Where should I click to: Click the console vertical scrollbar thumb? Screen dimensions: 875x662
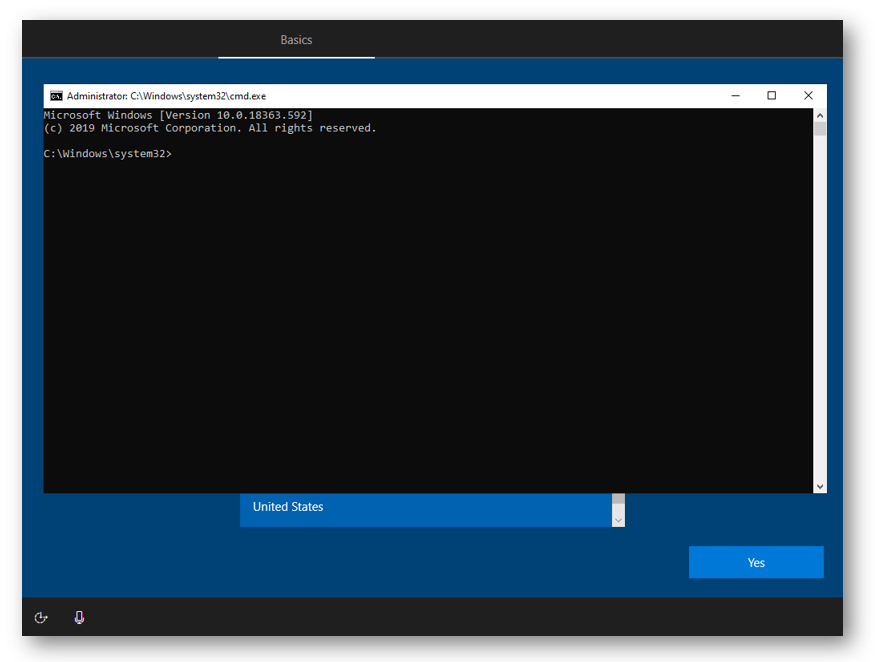820,128
